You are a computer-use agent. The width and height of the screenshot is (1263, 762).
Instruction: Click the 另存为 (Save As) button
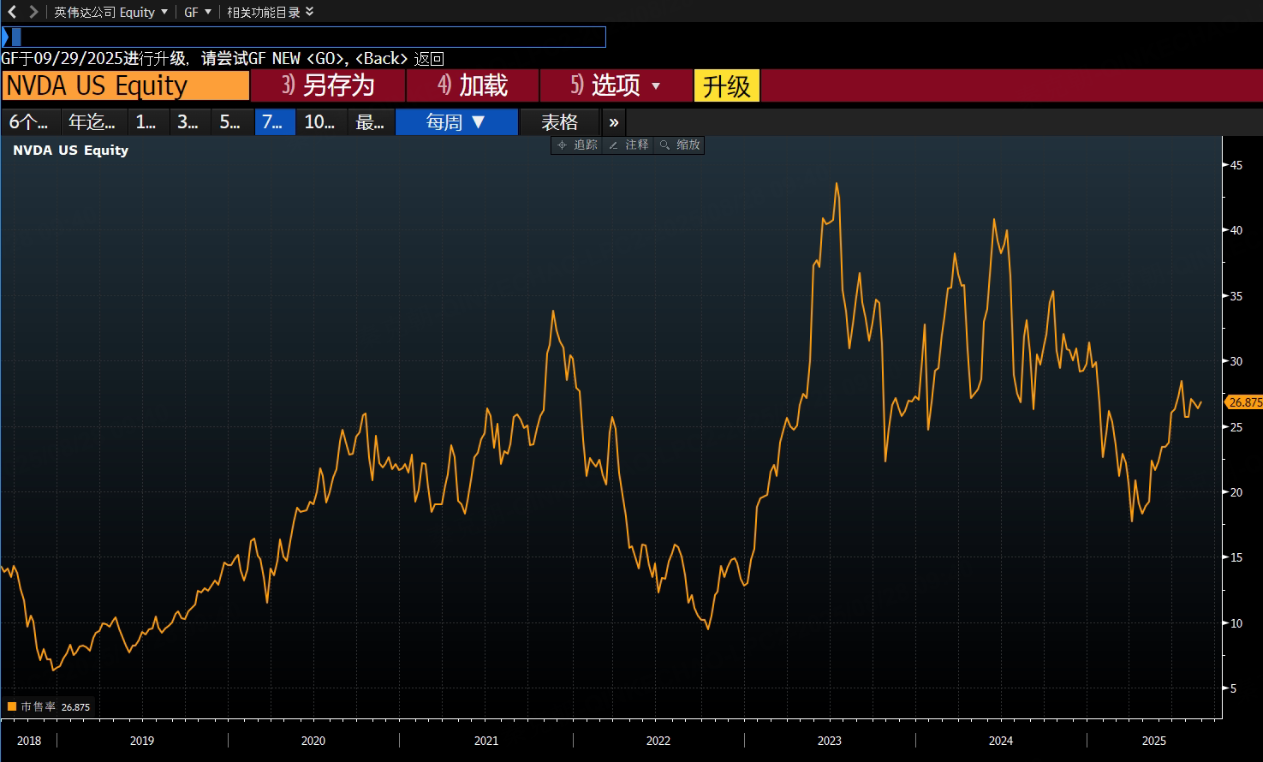click(x=328, y=86)
